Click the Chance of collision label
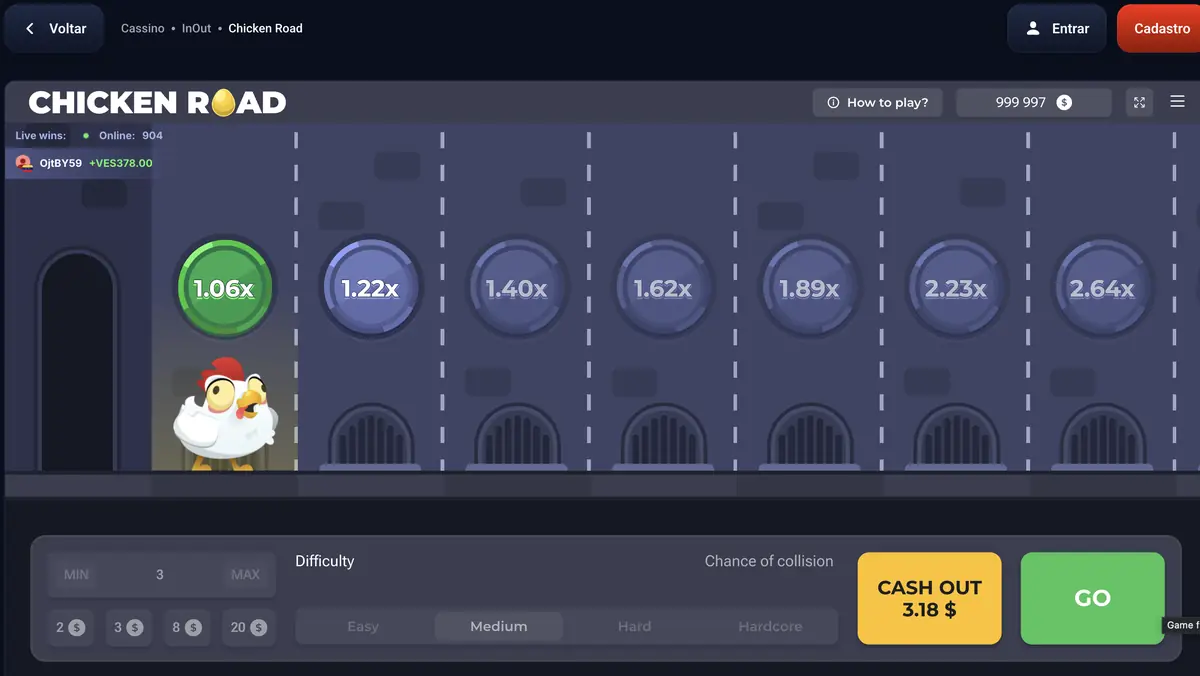Screen dimensions: 1200x676 769,561
